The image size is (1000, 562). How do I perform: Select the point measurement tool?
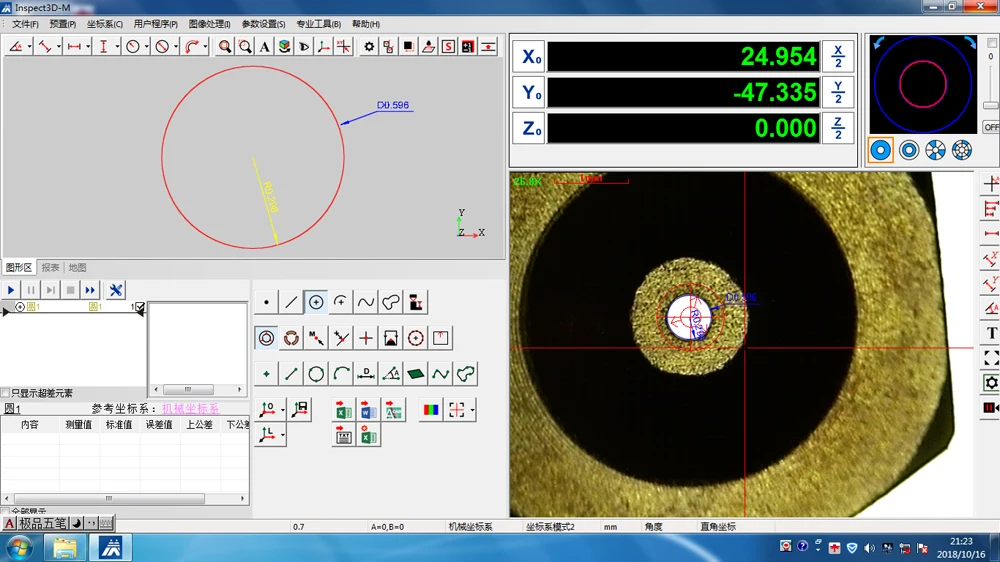(266, 302)
